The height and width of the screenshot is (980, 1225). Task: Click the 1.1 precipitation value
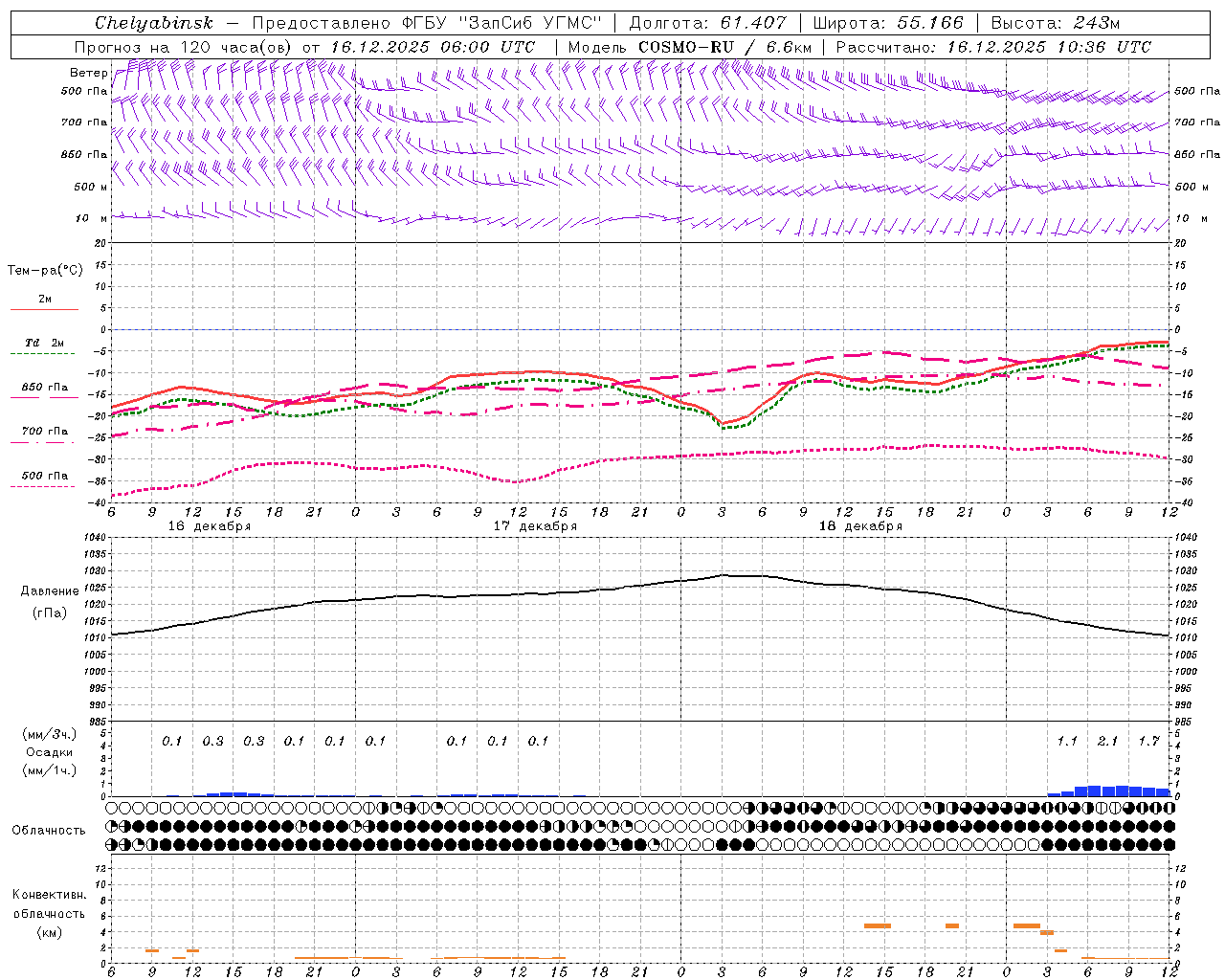coord(1067,741)
